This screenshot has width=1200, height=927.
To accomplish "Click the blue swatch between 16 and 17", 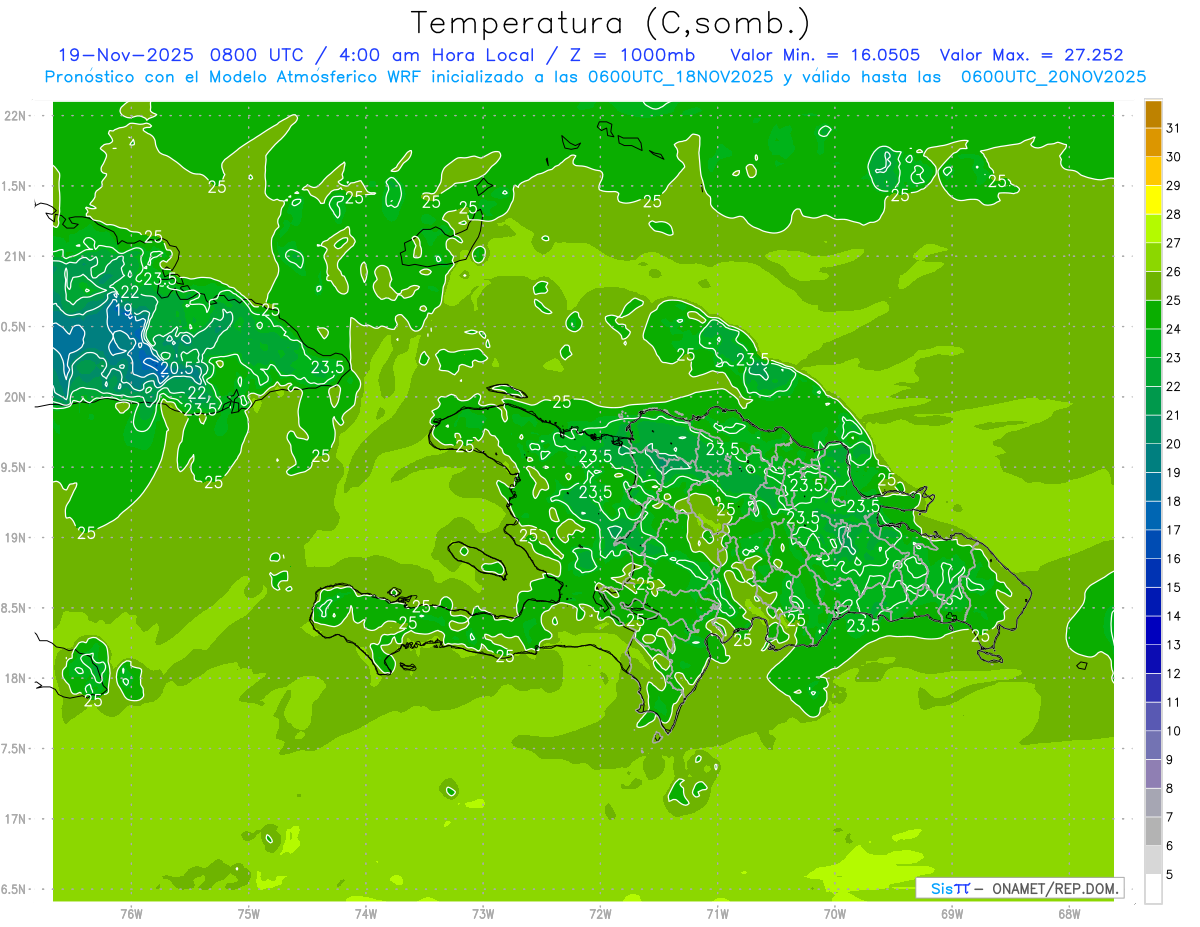I will point(1153,545).
